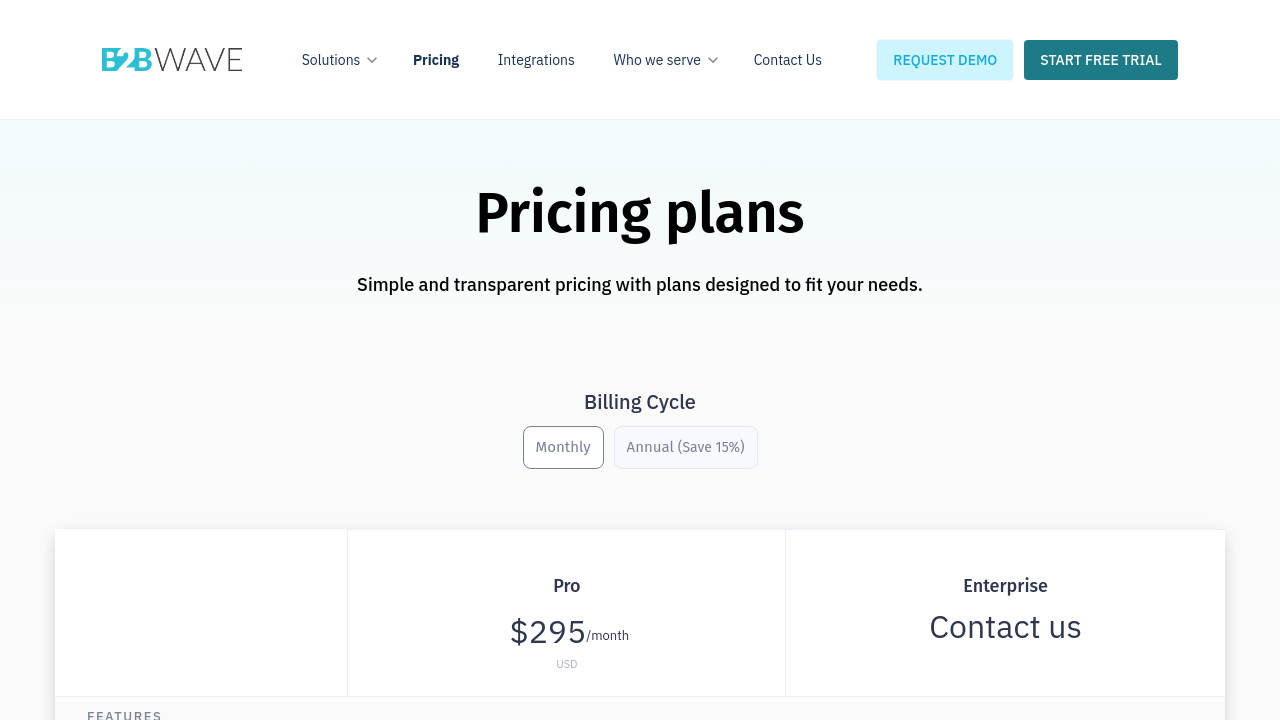Viewport: 1280px width, 720px height.
Task: Open the Integrations page
Action: pos(536,60)
